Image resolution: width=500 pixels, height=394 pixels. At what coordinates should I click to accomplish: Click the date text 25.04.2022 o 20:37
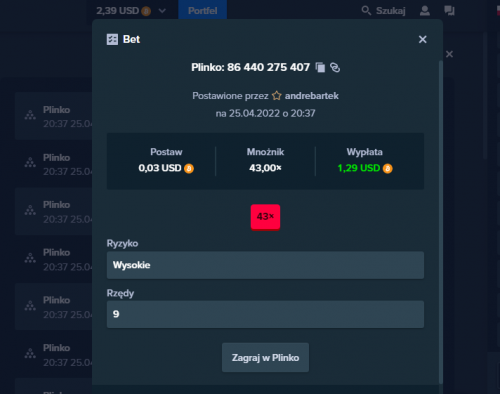272,113
